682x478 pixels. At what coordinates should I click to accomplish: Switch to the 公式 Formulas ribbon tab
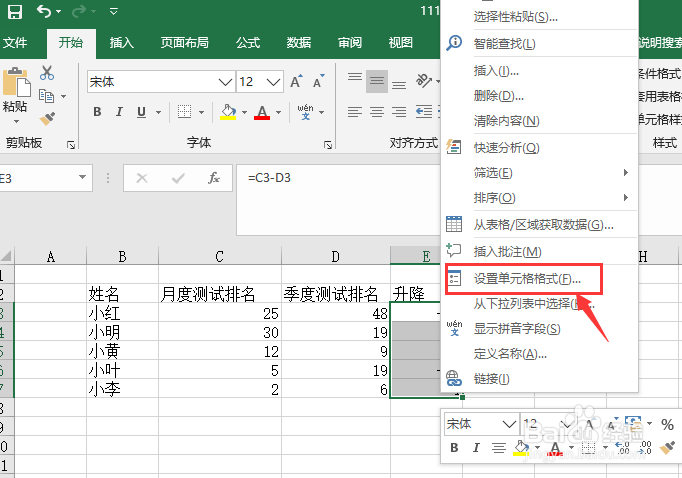(248, 43)
